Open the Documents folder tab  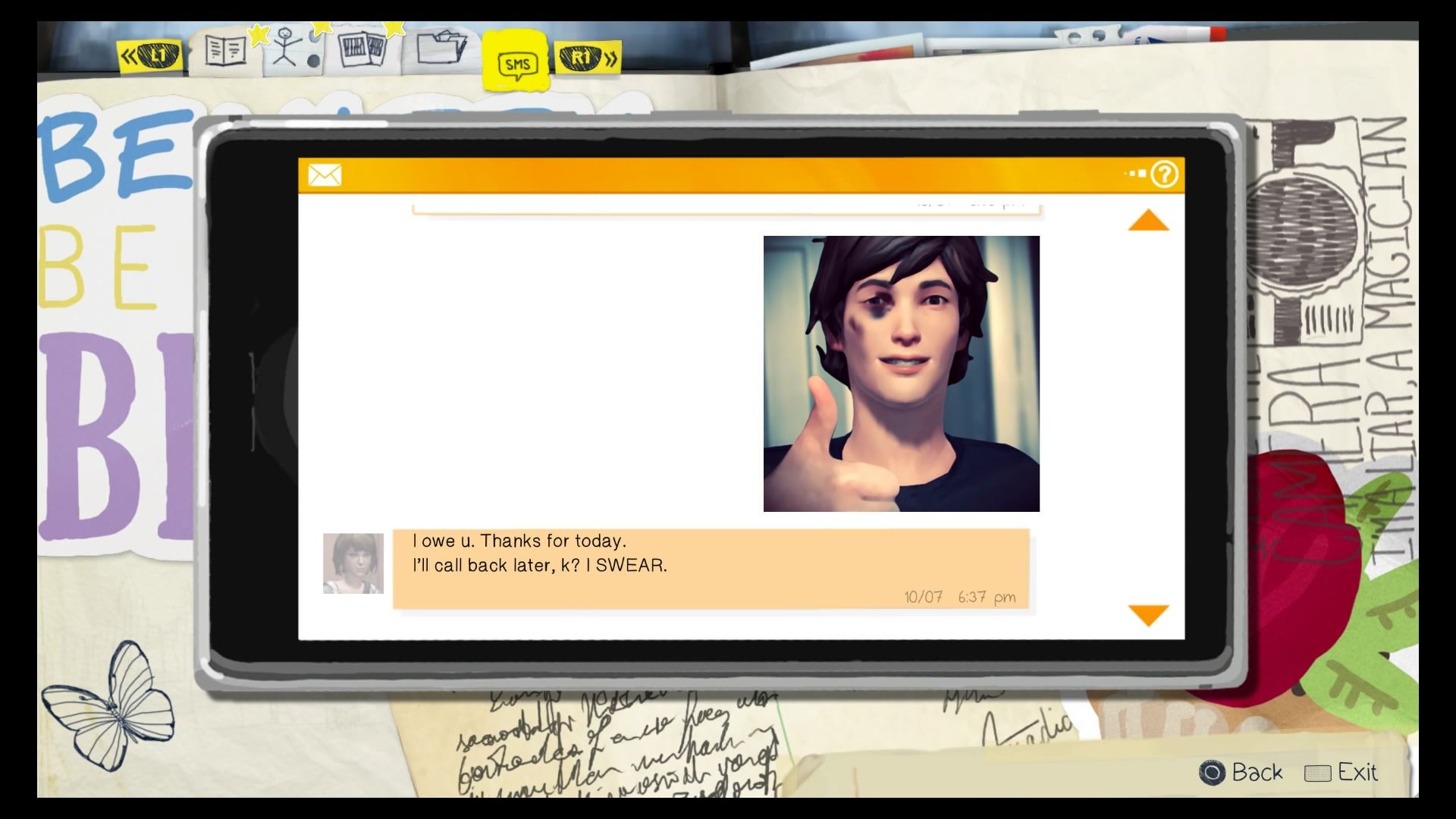coord(441,50)
